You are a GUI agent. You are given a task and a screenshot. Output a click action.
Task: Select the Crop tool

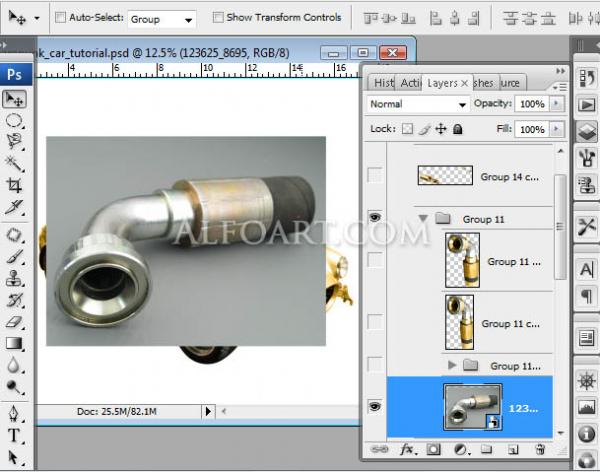(15, 186)
